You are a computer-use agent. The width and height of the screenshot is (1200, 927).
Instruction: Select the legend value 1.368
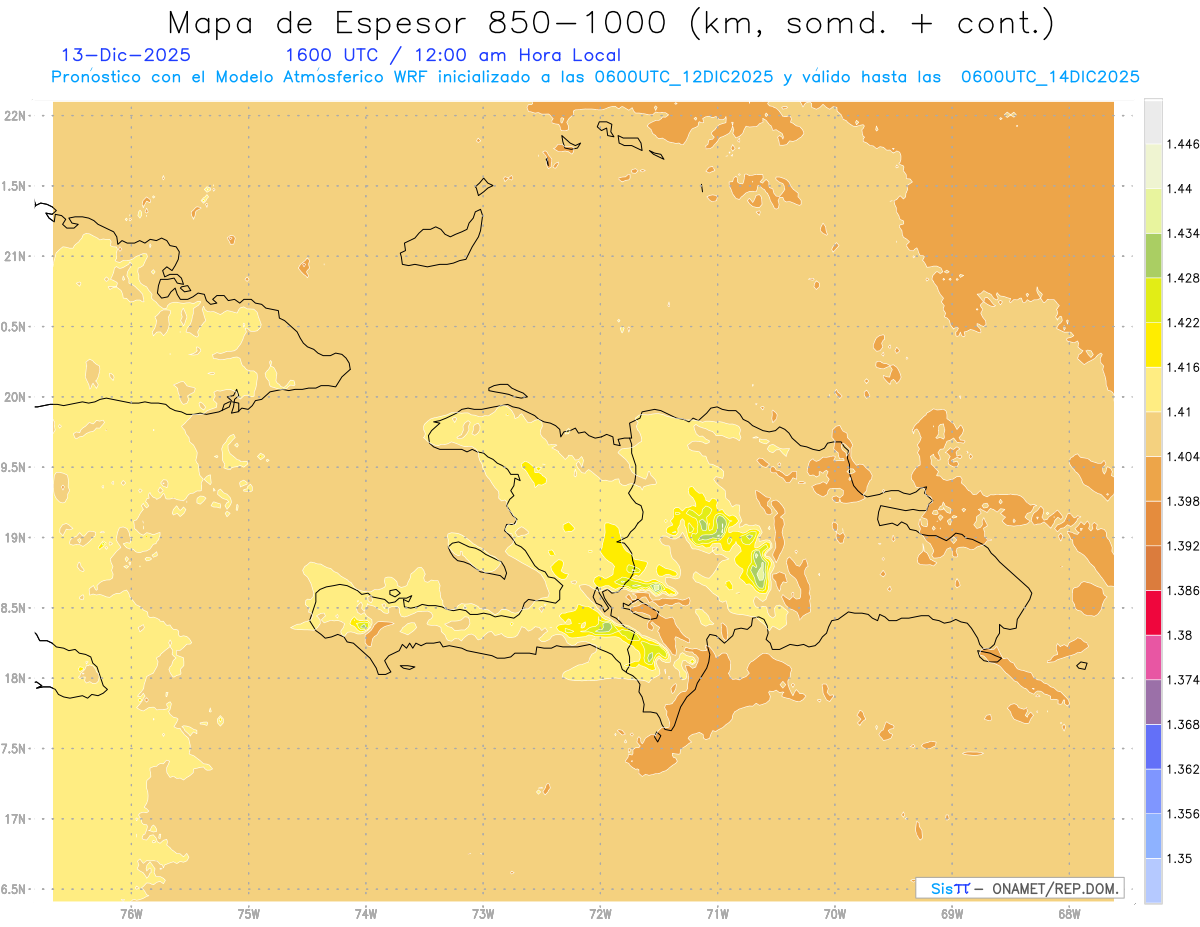(1184, 724)
